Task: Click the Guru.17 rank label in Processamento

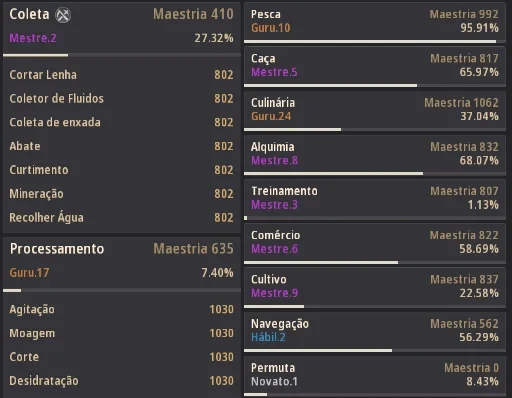Action: 29,273
